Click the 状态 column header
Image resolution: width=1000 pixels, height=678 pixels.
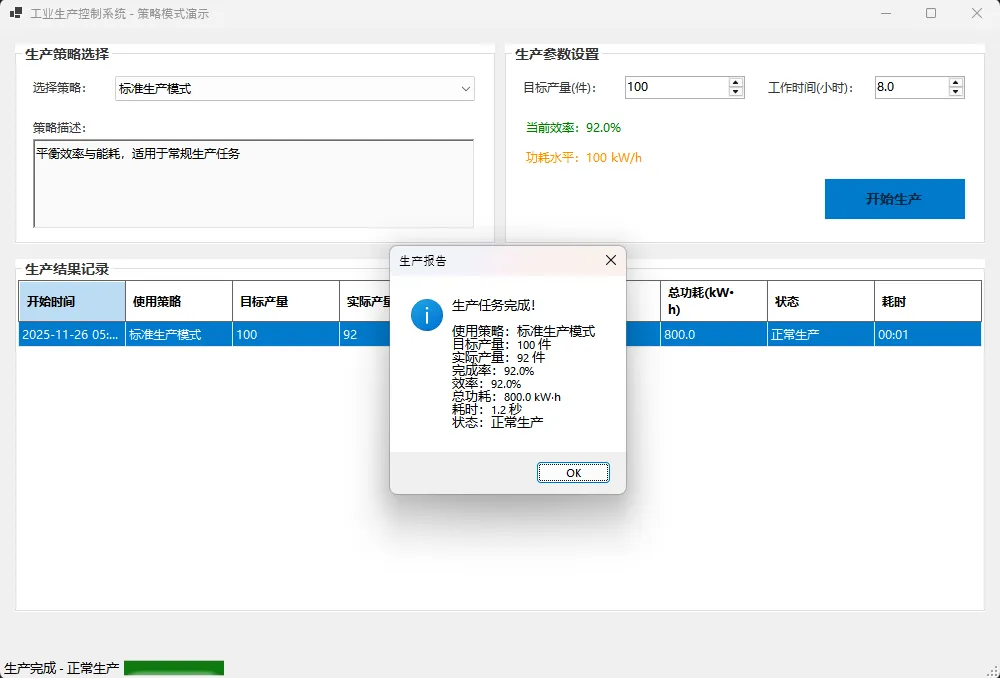pos(820,301)
